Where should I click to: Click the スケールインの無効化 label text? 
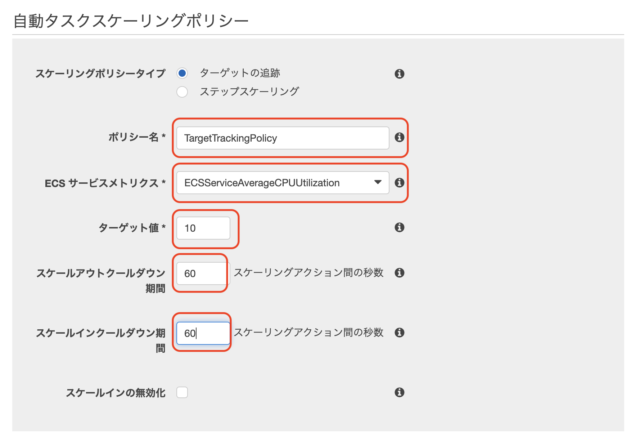116,393
